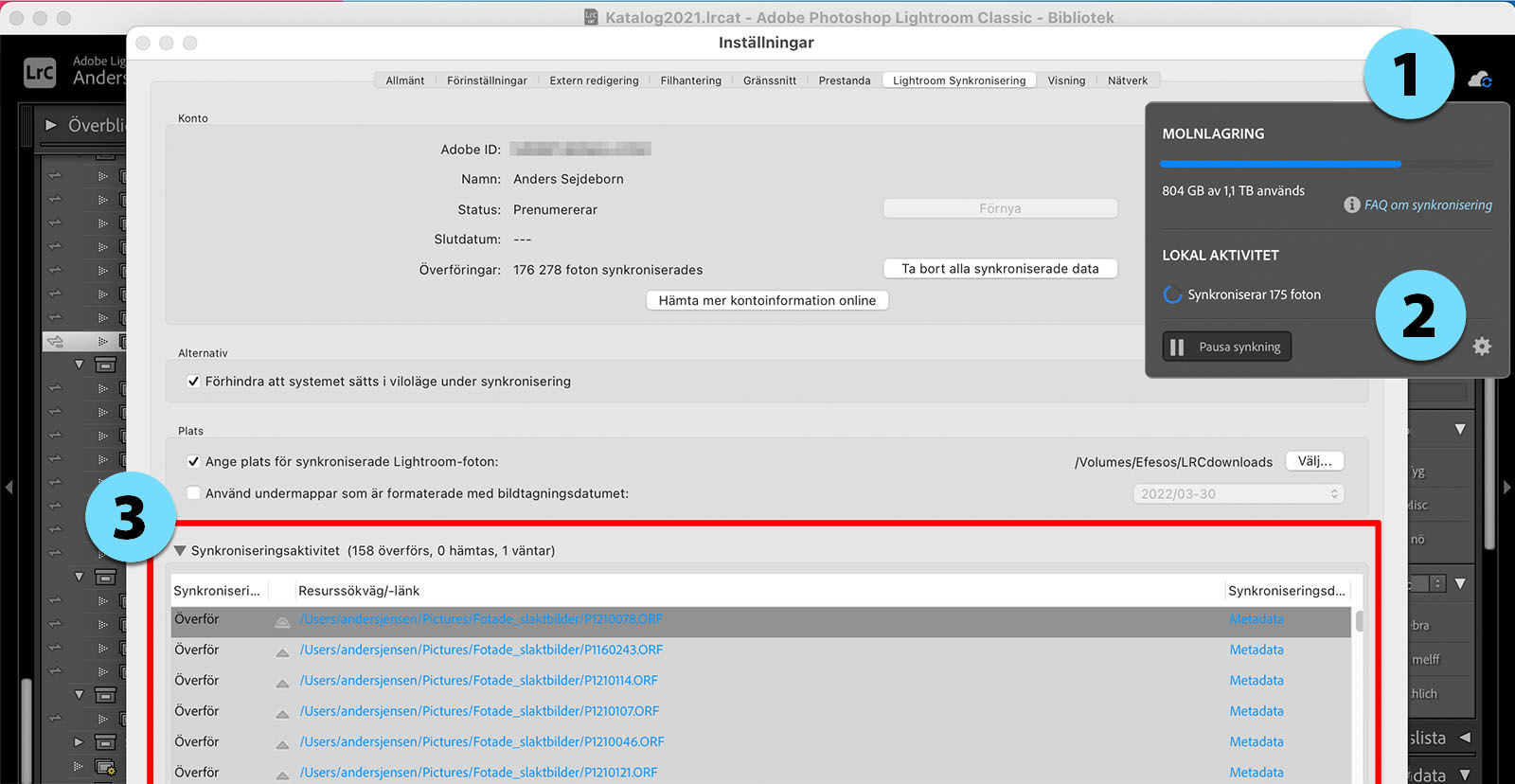Enable 'Använd undermappar' date-formatted checkbox
The width and height of the screenshot is (1515, 784).
click(x=194, y=493)
